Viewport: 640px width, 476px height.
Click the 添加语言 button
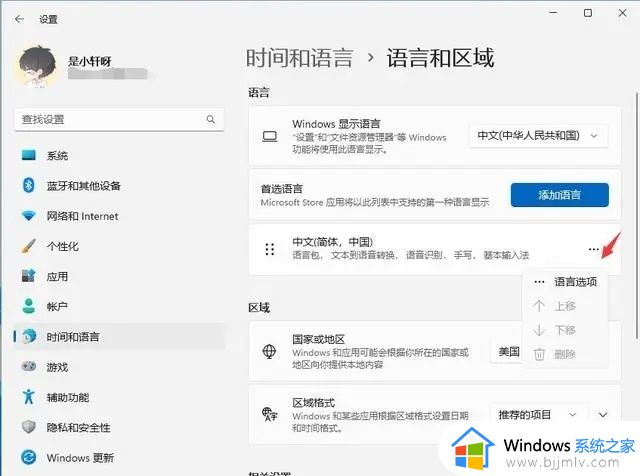560,195
